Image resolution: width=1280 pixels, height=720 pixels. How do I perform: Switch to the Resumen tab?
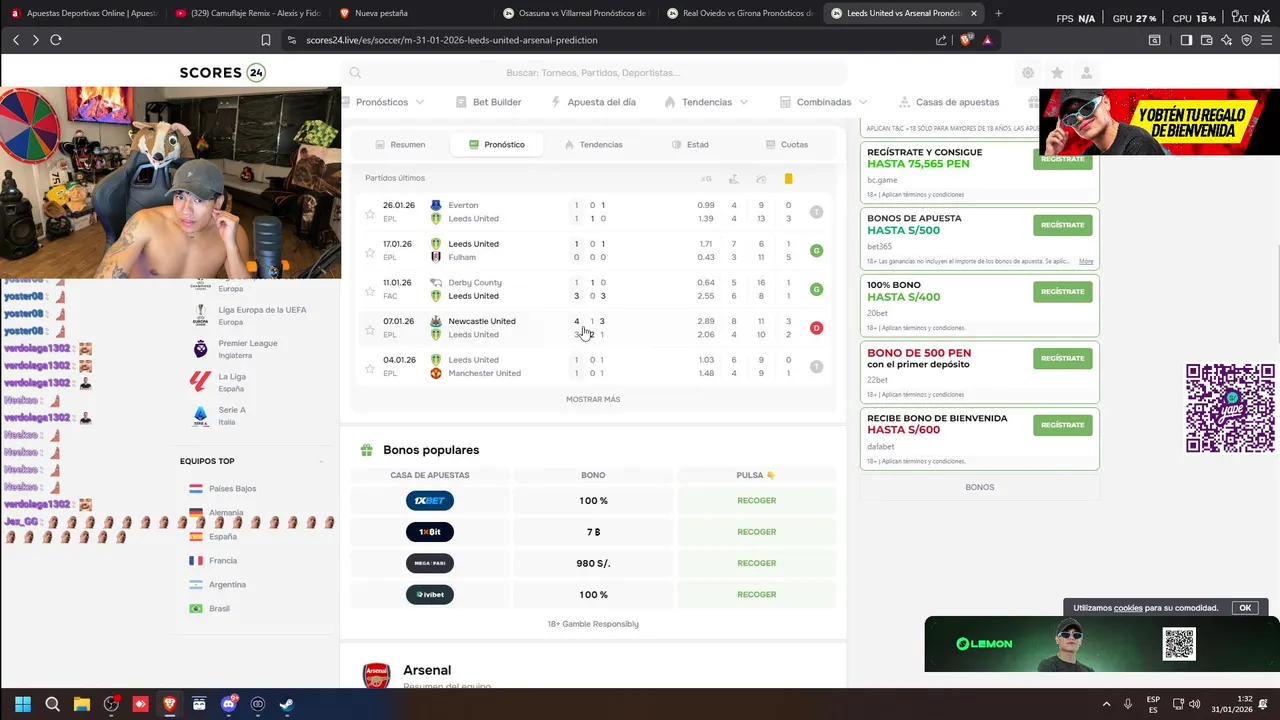[400, 145]
